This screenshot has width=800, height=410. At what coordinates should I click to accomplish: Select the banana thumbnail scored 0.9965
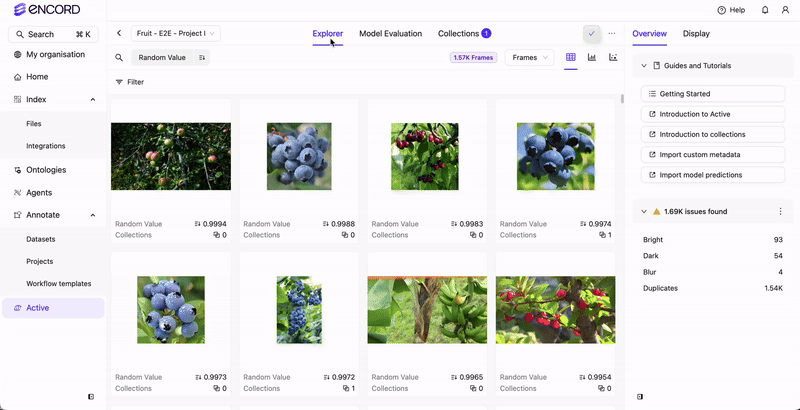pyautogui.click(x=428, y=310)
